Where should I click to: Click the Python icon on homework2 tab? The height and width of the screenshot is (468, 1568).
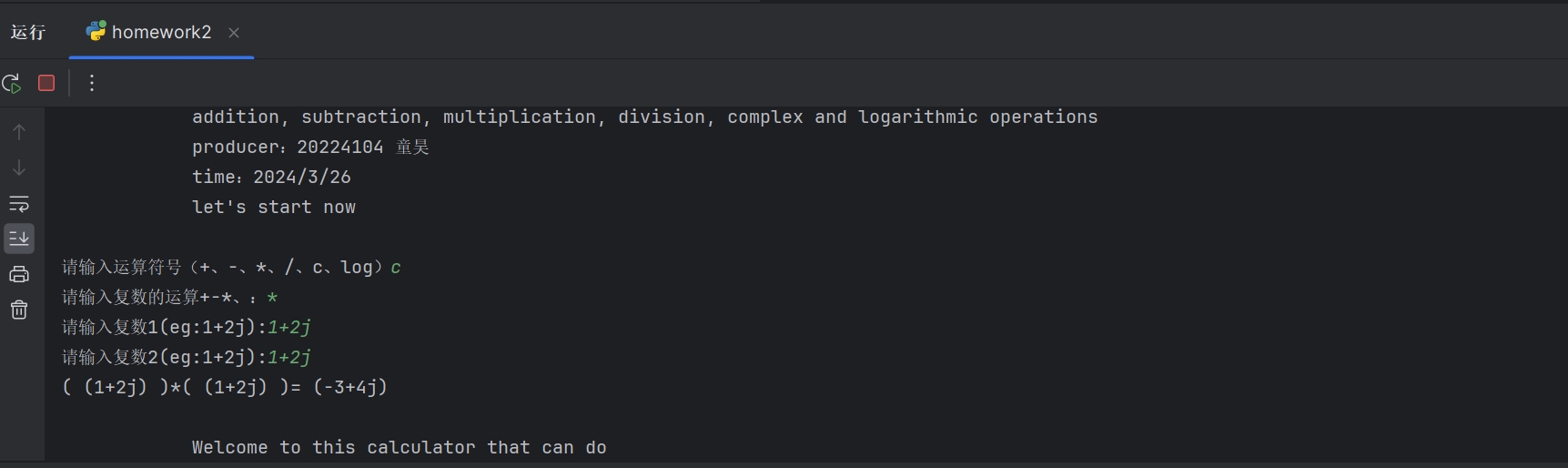click(96, 31)
